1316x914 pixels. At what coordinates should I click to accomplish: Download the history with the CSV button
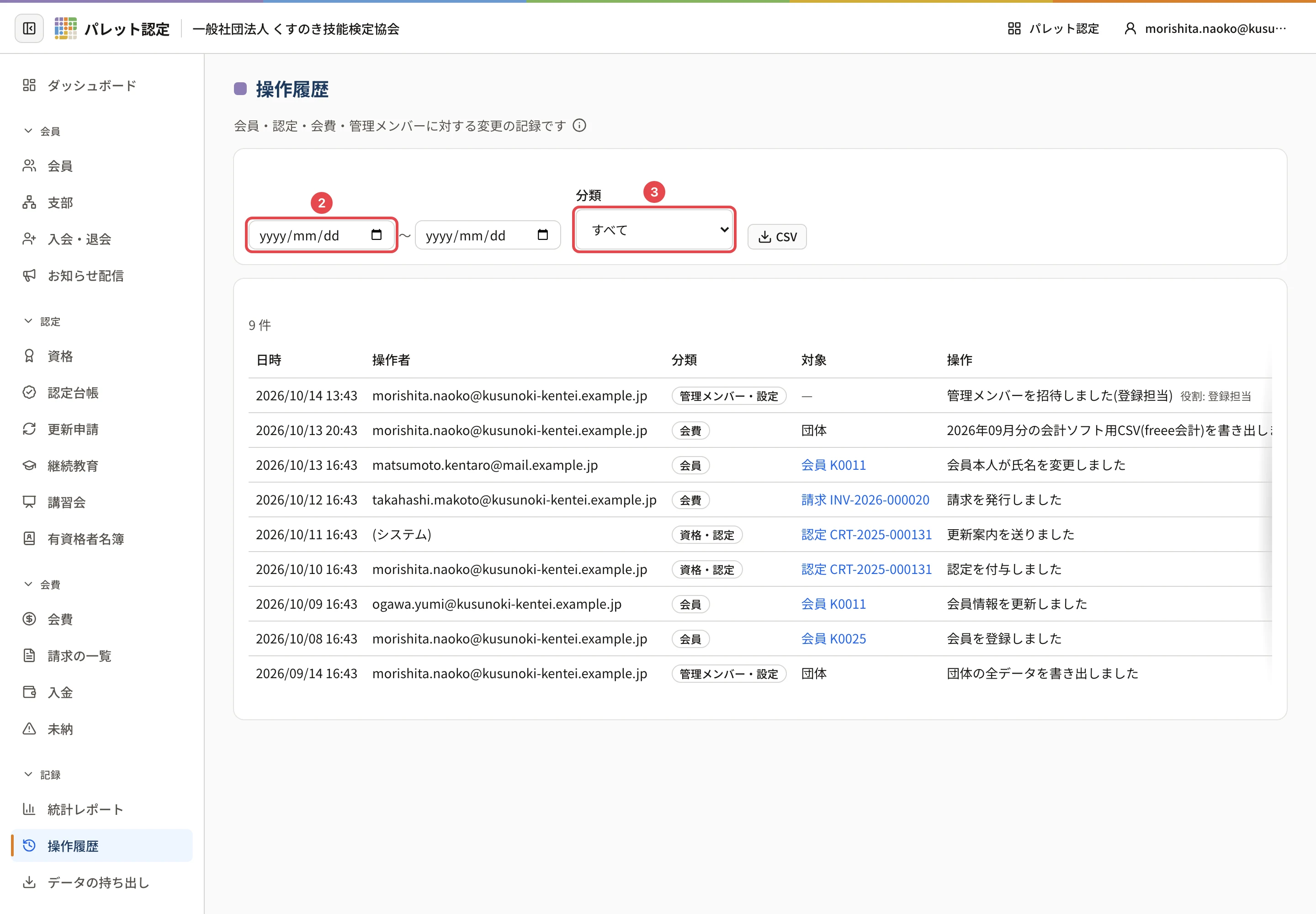coord(777,237)
